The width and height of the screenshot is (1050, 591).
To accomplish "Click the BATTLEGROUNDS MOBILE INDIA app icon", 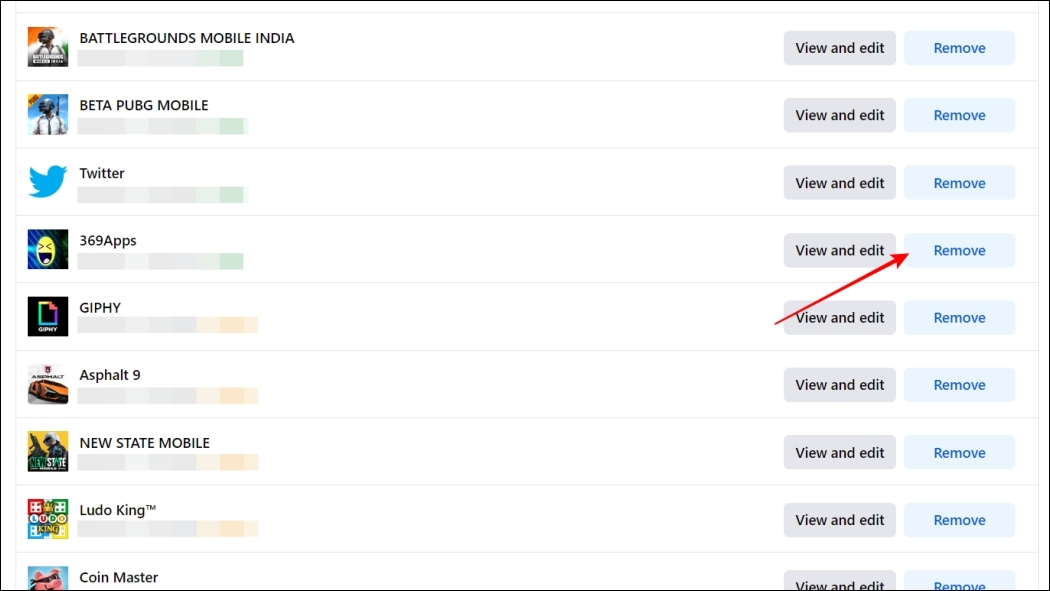I will tap(48, 47).
